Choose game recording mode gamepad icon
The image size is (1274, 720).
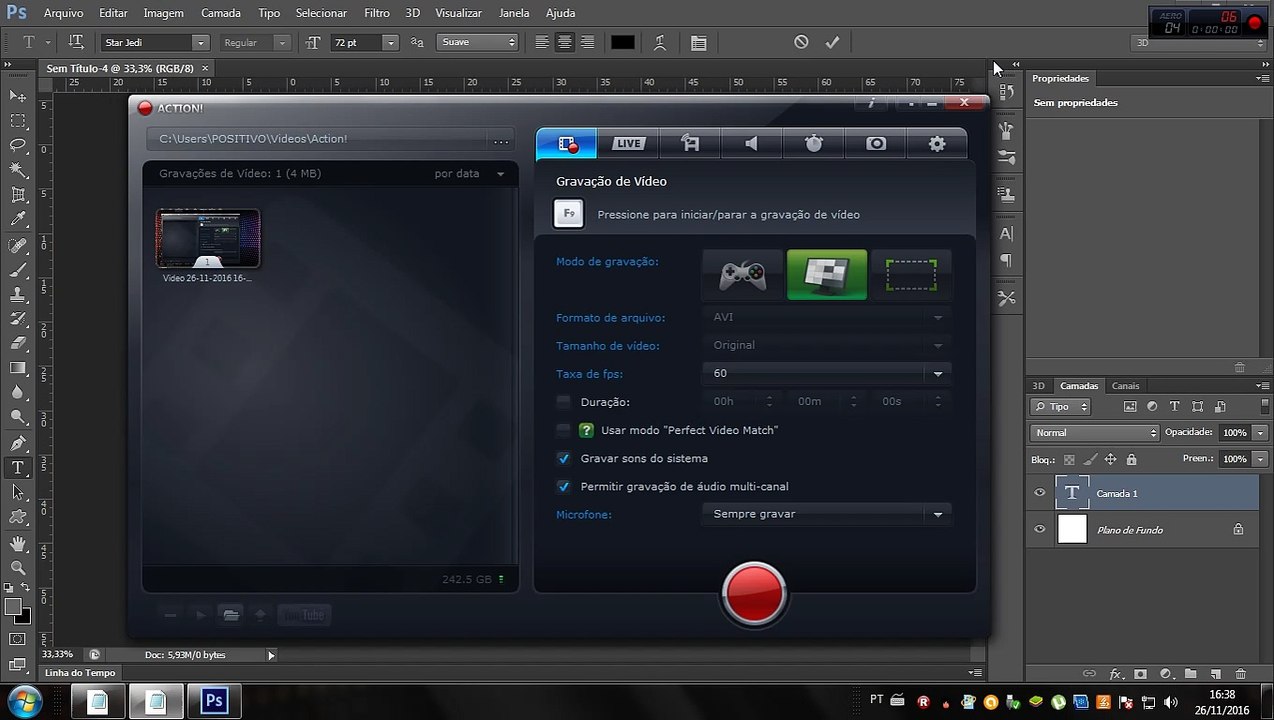(x=743, y=275)
